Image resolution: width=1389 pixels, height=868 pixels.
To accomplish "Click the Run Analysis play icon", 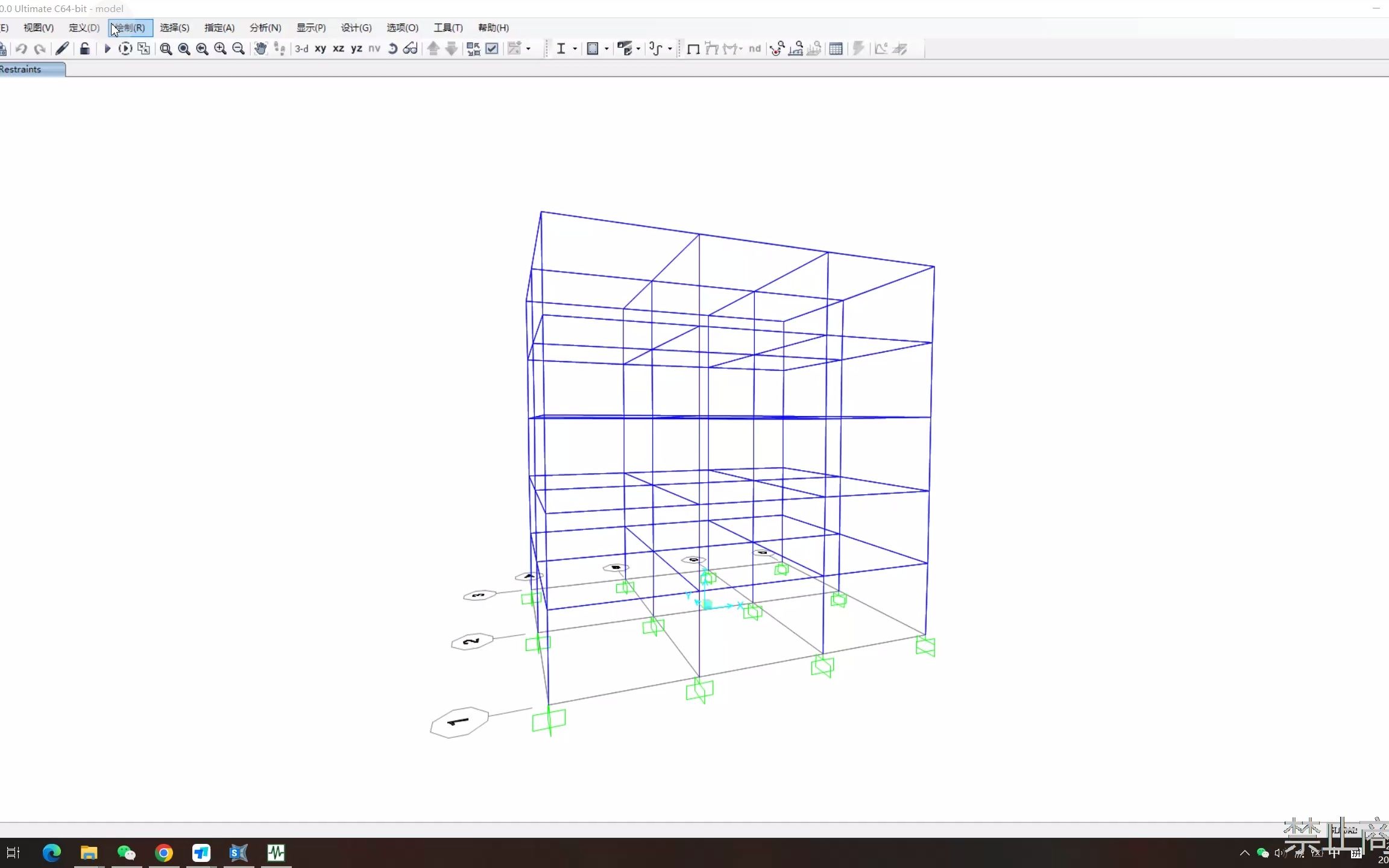I will point(107,49).
